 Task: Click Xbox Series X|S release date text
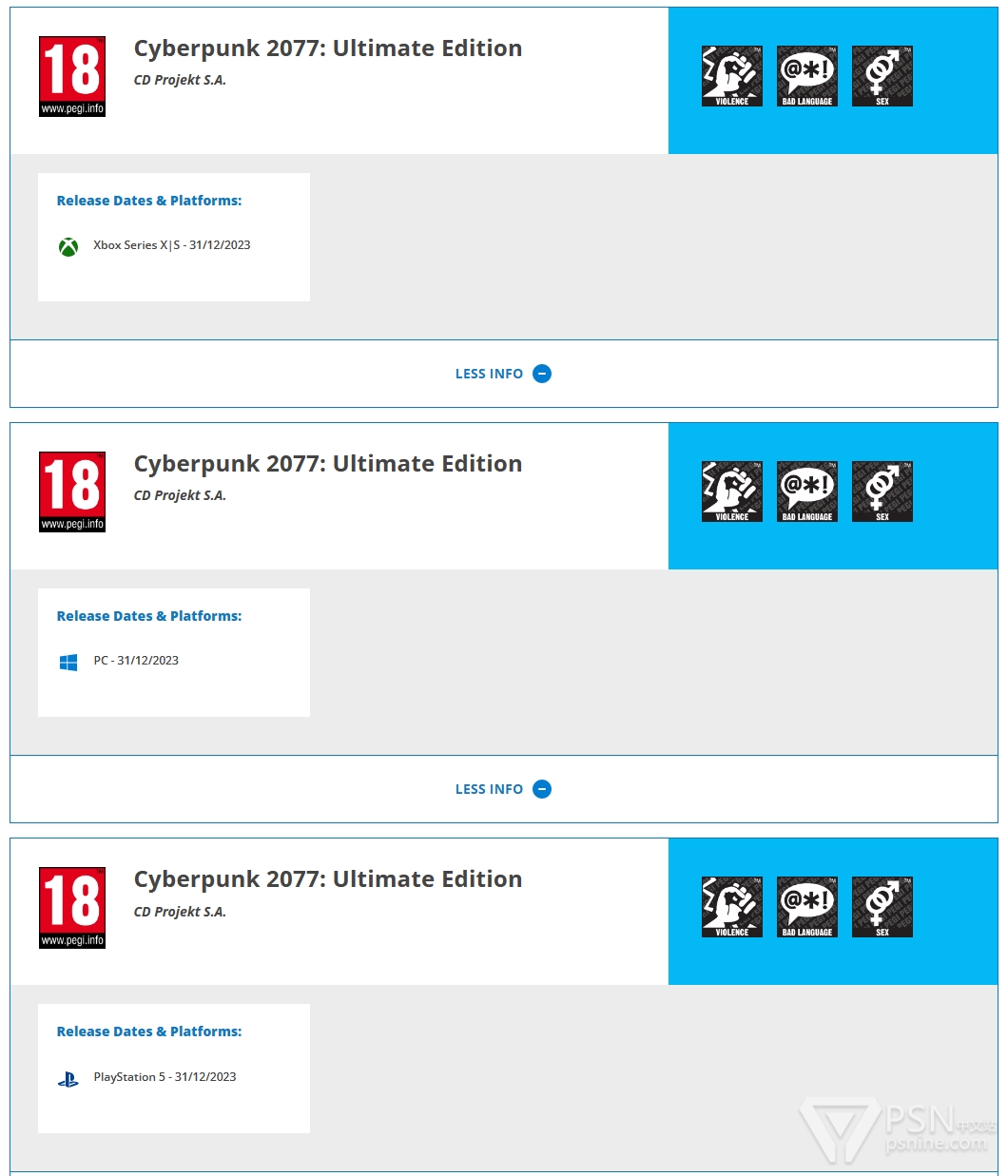coord(172,245)
